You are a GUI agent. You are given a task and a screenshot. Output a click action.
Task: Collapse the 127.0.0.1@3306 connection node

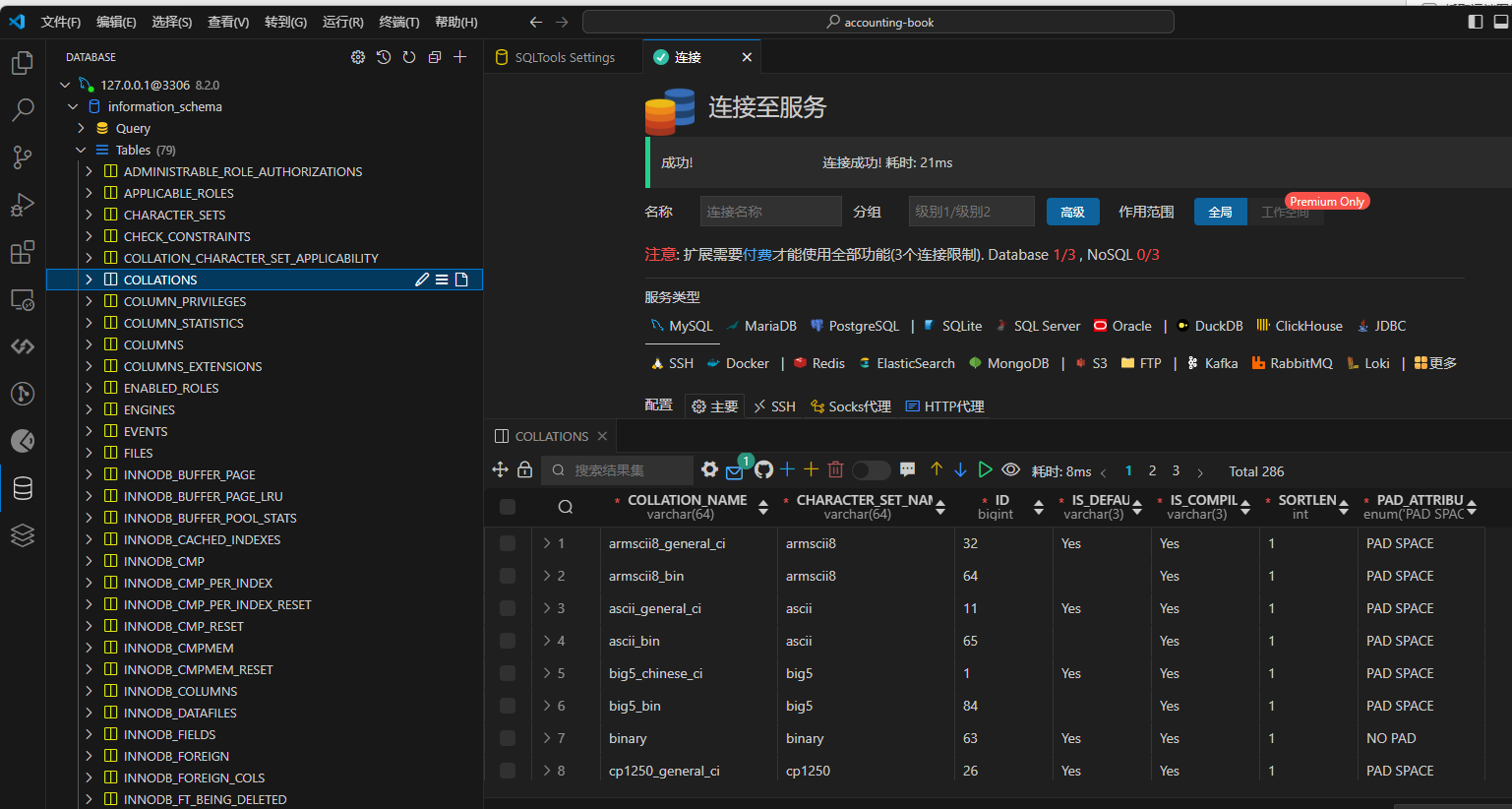pos(65,85)
